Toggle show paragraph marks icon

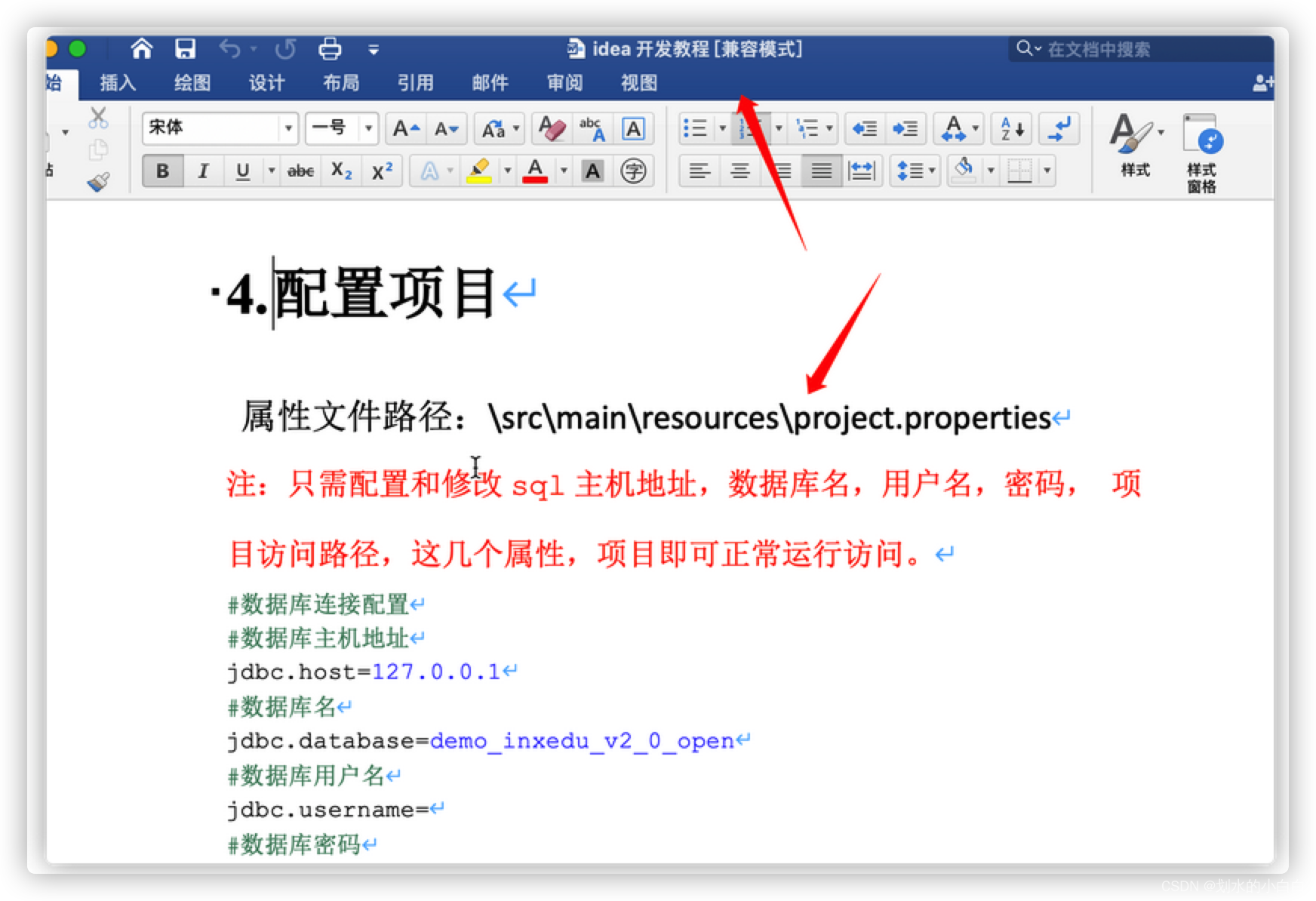pyautogui.click(x=1059, y=129)
